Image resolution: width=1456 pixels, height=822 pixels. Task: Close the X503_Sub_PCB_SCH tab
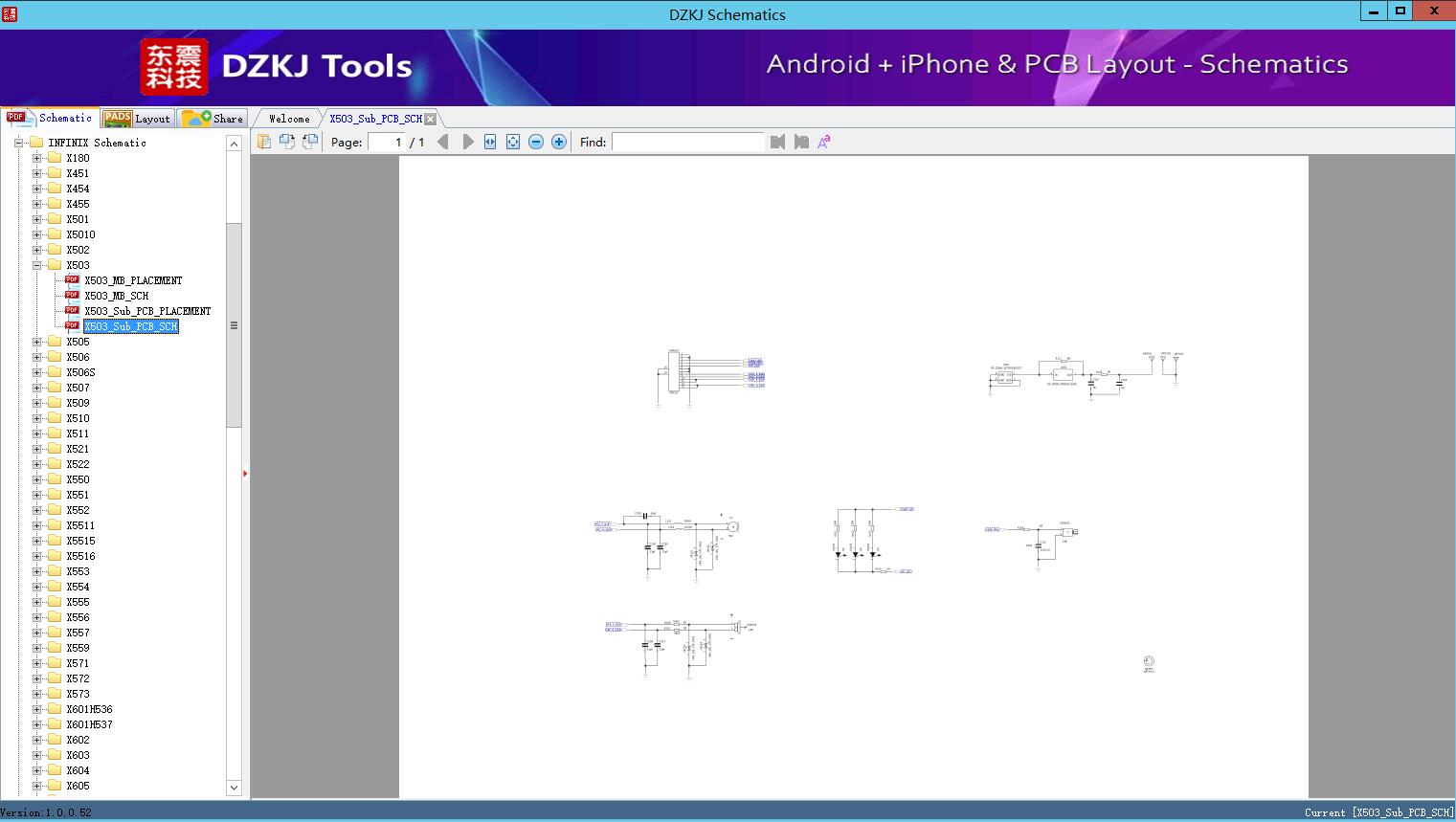coord(430,119)
